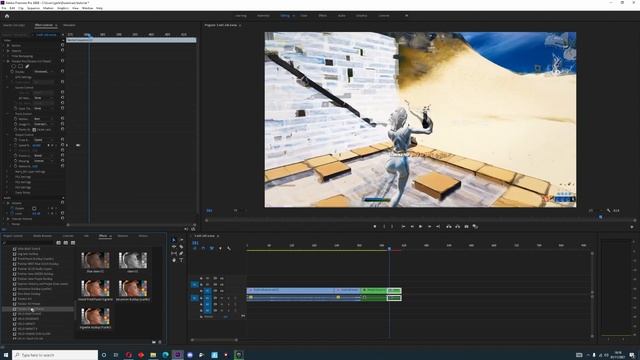The image size is (640, 360).
Task: Open Warping dropdown set to Inverse
Action: 44,161
